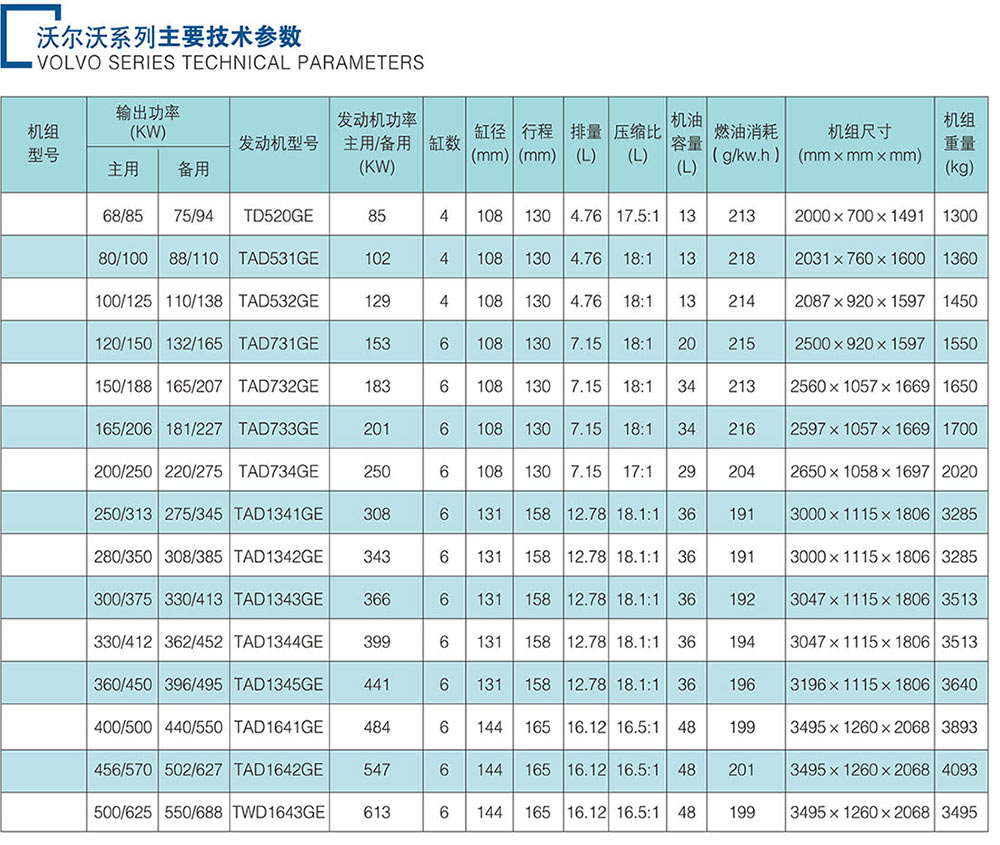Select prime output value 68/85

123,216
